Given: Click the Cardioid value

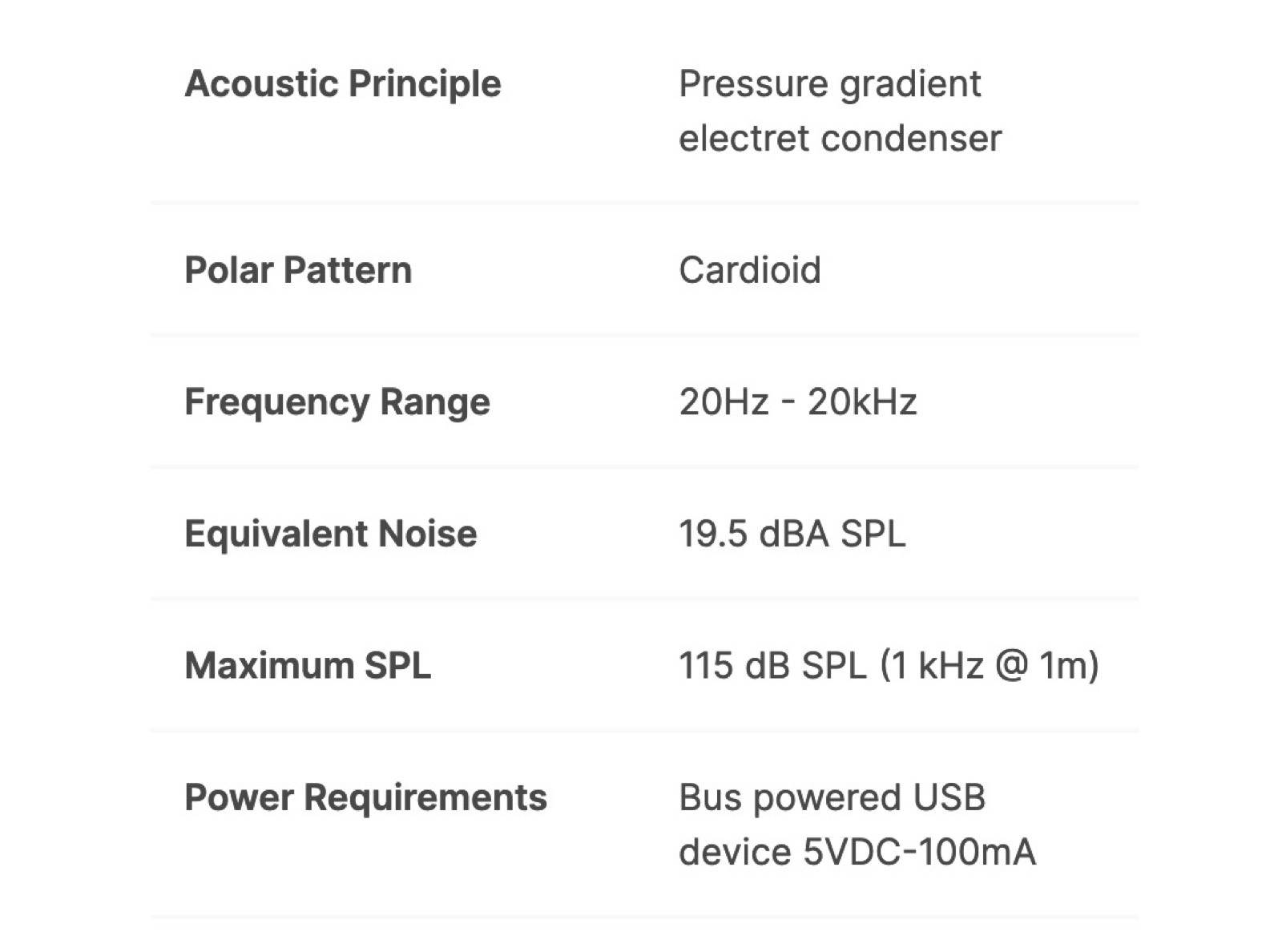Looking at the screenshot, I should pyautogui.click(x=749, y=270).
